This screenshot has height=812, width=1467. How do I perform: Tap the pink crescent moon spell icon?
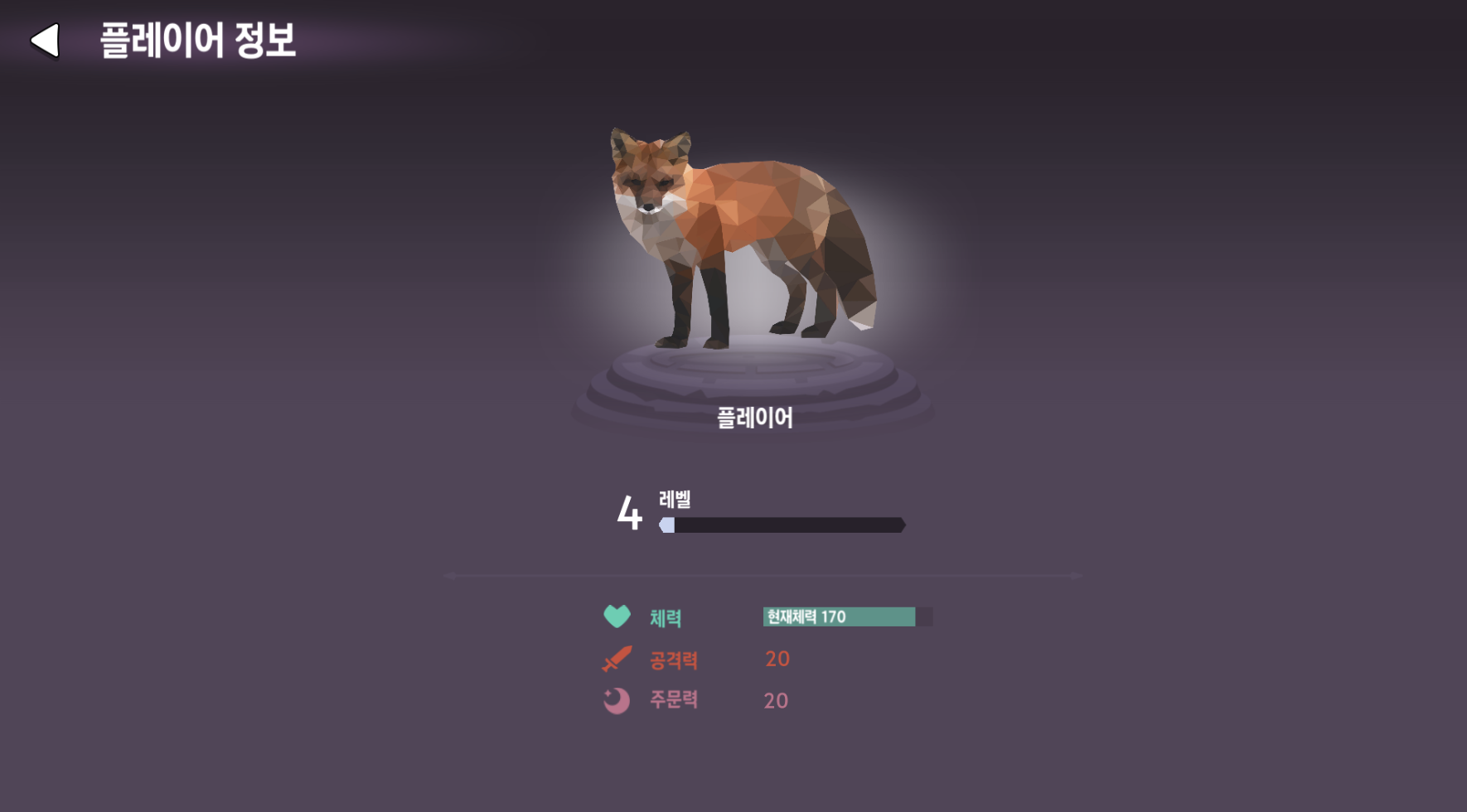pos(616,701)
